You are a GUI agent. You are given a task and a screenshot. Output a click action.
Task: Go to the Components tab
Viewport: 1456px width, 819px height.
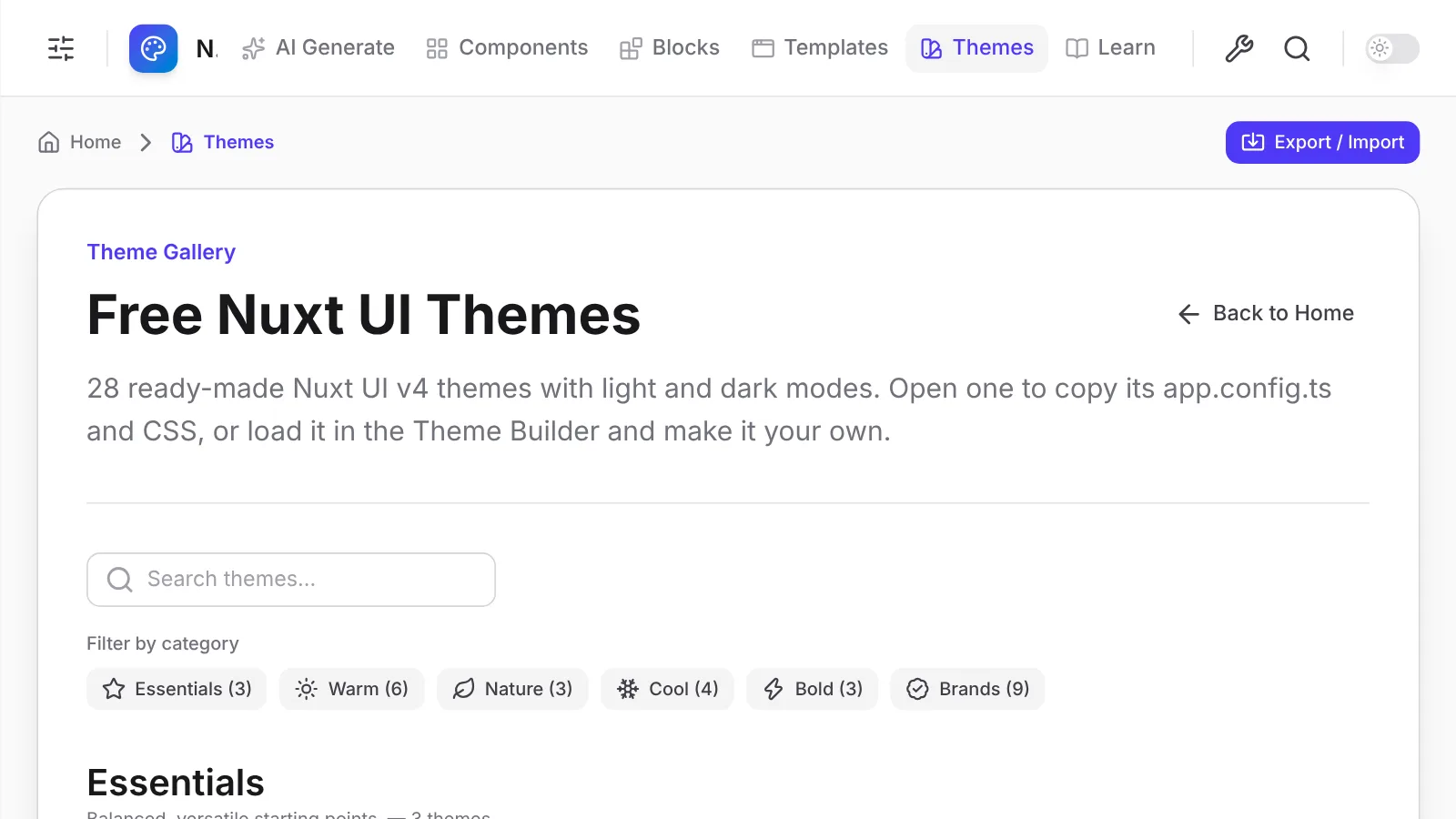(x=507, y=48)
